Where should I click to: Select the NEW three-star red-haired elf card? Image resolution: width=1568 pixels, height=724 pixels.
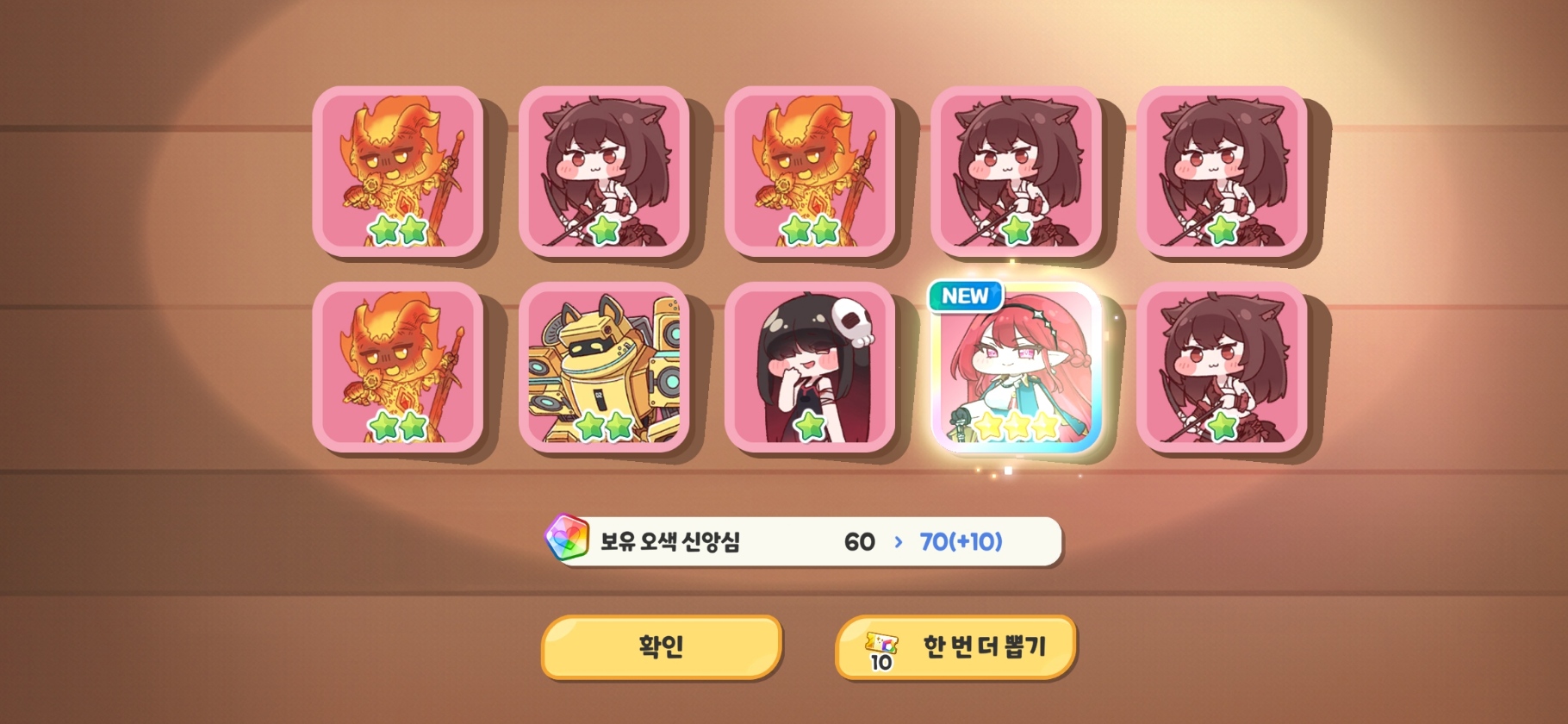[1016, 367]
